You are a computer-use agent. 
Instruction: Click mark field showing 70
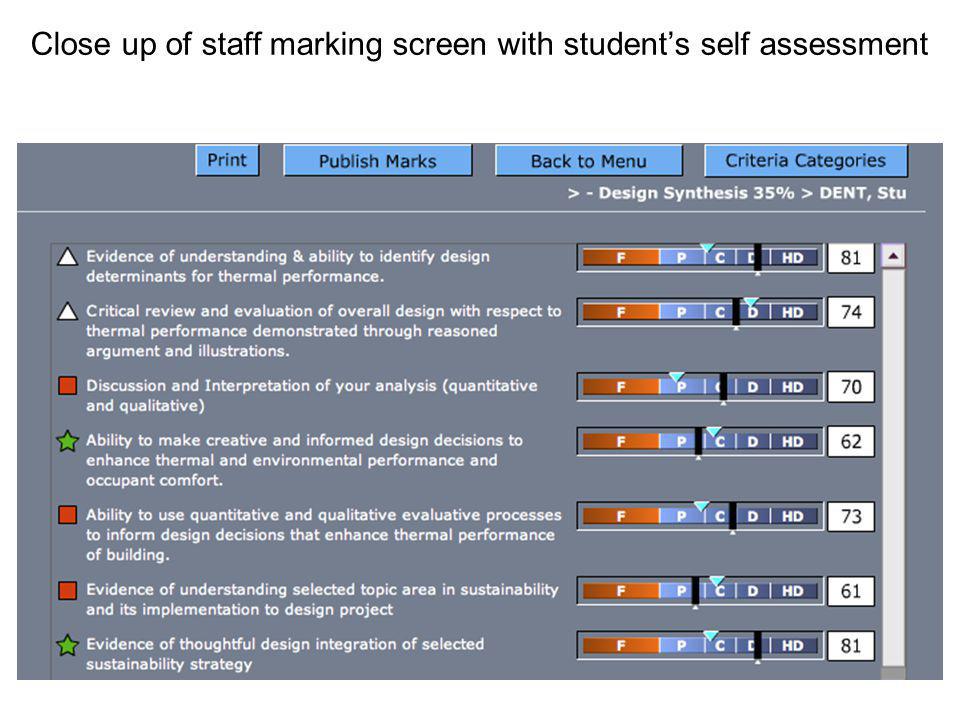pyautogui.click(x=851, y=387)
